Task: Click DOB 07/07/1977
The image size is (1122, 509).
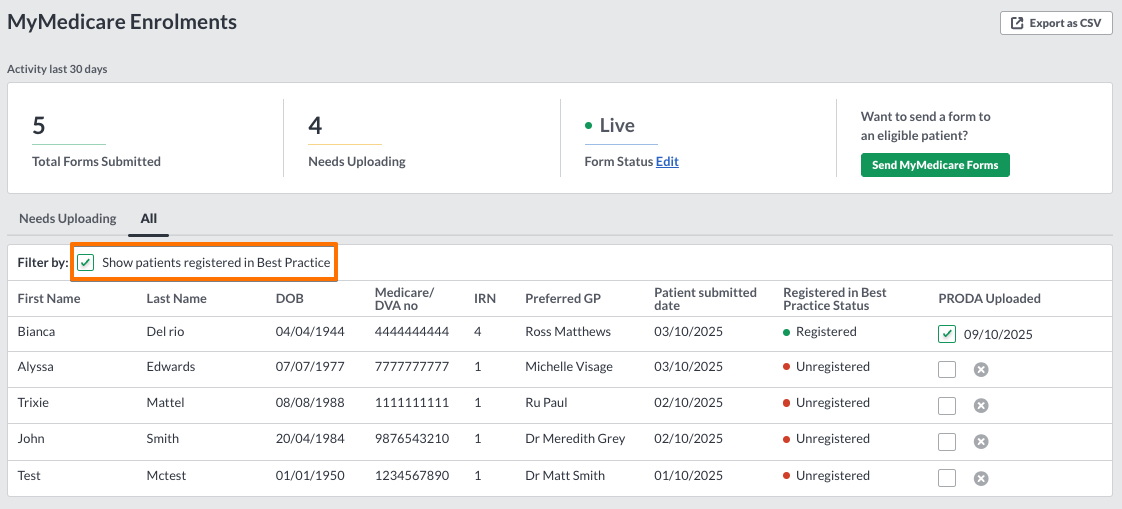Action: [310, 367]
